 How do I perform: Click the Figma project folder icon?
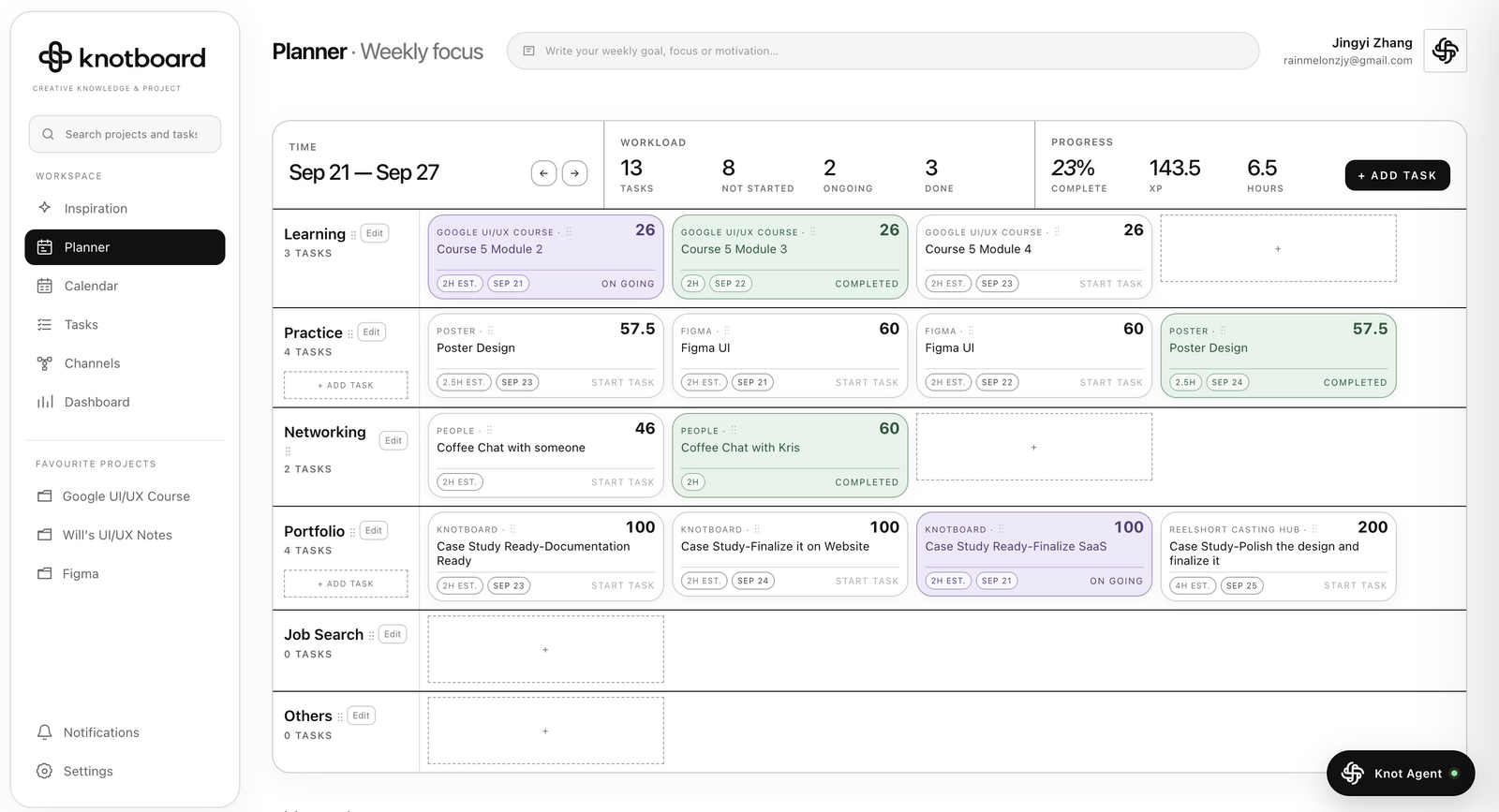point(44,573)
